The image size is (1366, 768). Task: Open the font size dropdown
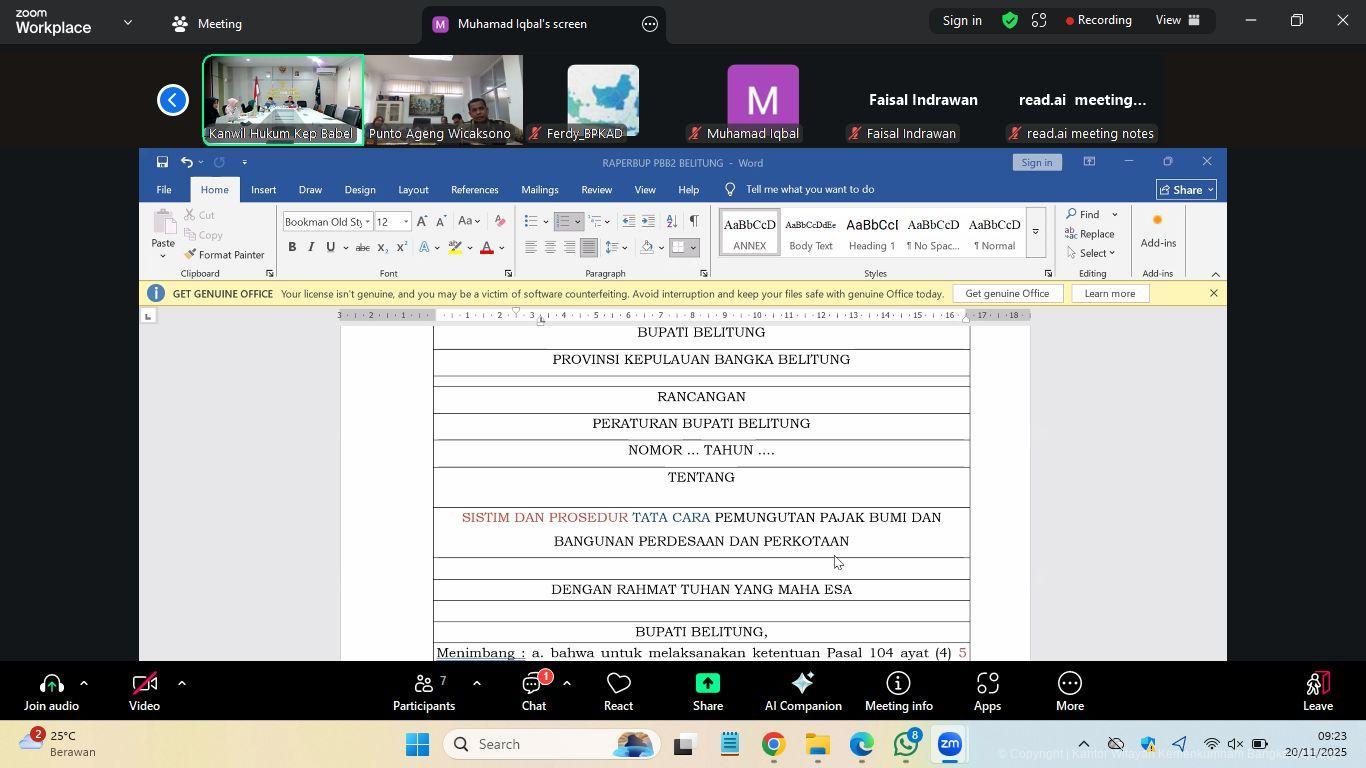coord(405,222)
